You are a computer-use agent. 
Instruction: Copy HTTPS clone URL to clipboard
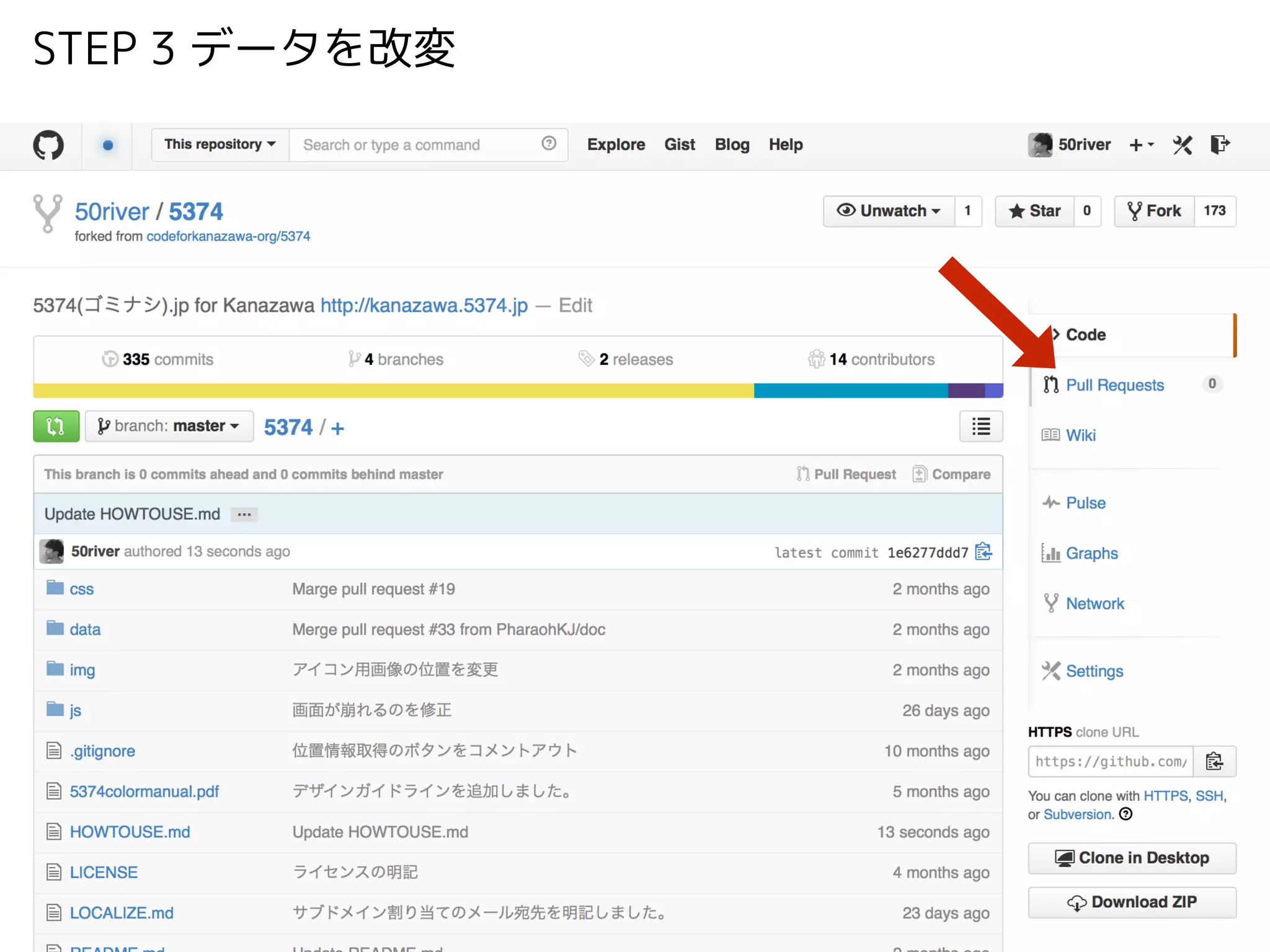pyautogui.click(x=1214, y=761)
